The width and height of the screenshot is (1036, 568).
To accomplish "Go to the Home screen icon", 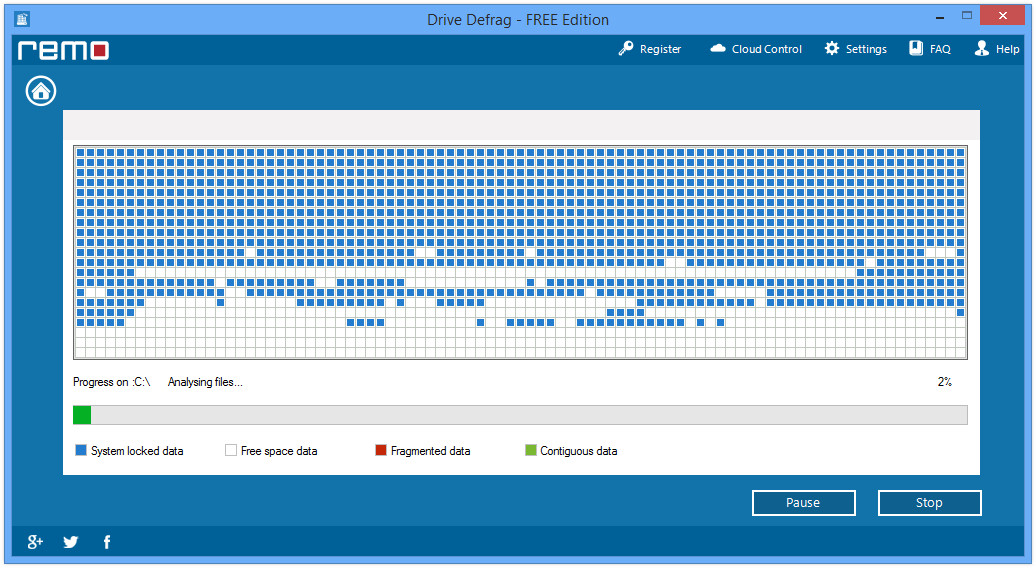I will point(41,91).
